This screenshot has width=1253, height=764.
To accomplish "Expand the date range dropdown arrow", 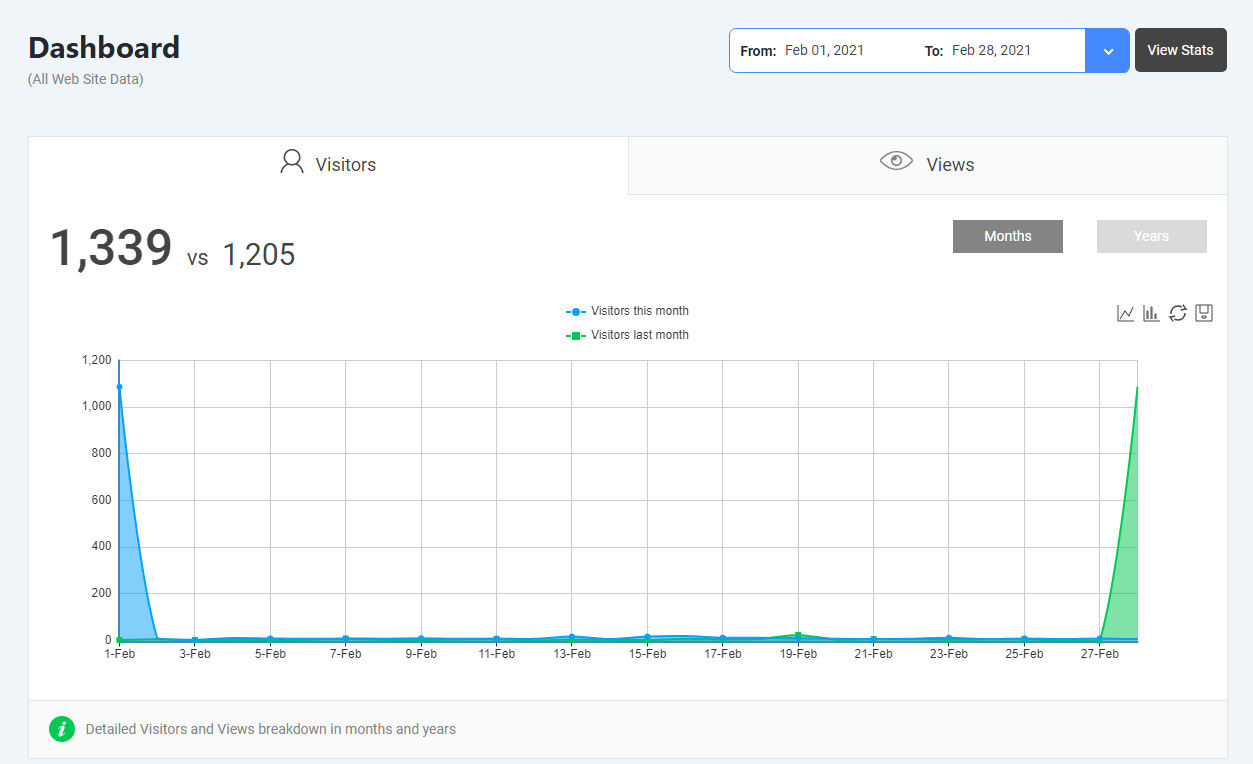I will [1107, 51].
